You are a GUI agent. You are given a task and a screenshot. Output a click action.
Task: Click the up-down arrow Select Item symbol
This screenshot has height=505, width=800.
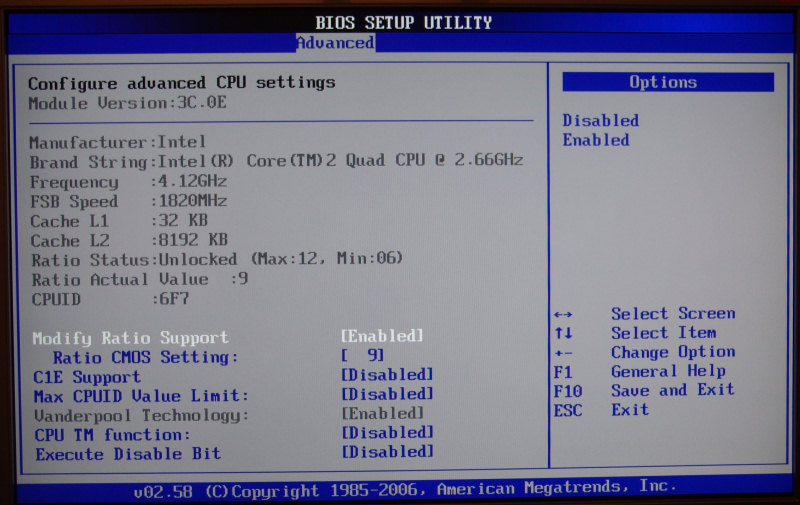[562, 333]
